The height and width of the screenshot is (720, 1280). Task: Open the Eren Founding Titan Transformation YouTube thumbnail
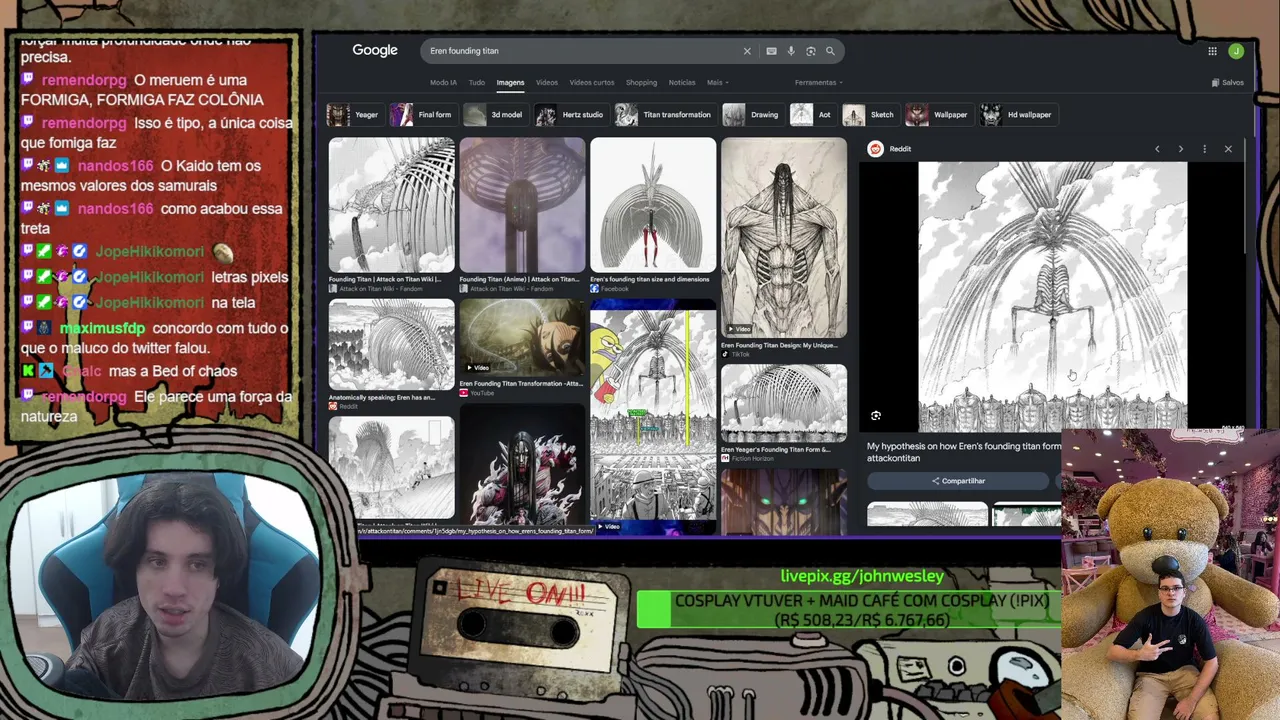(x=522, y=338)
